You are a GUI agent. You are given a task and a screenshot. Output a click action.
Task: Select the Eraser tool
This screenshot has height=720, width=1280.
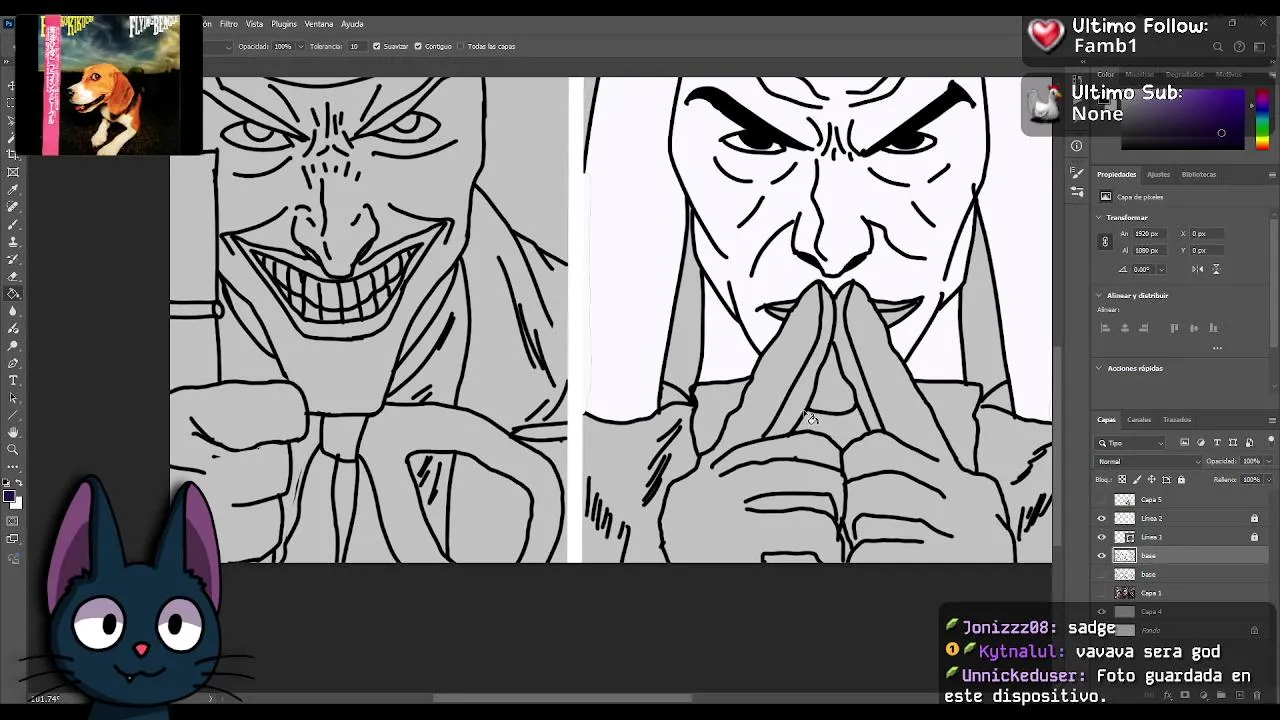[13, 276]
